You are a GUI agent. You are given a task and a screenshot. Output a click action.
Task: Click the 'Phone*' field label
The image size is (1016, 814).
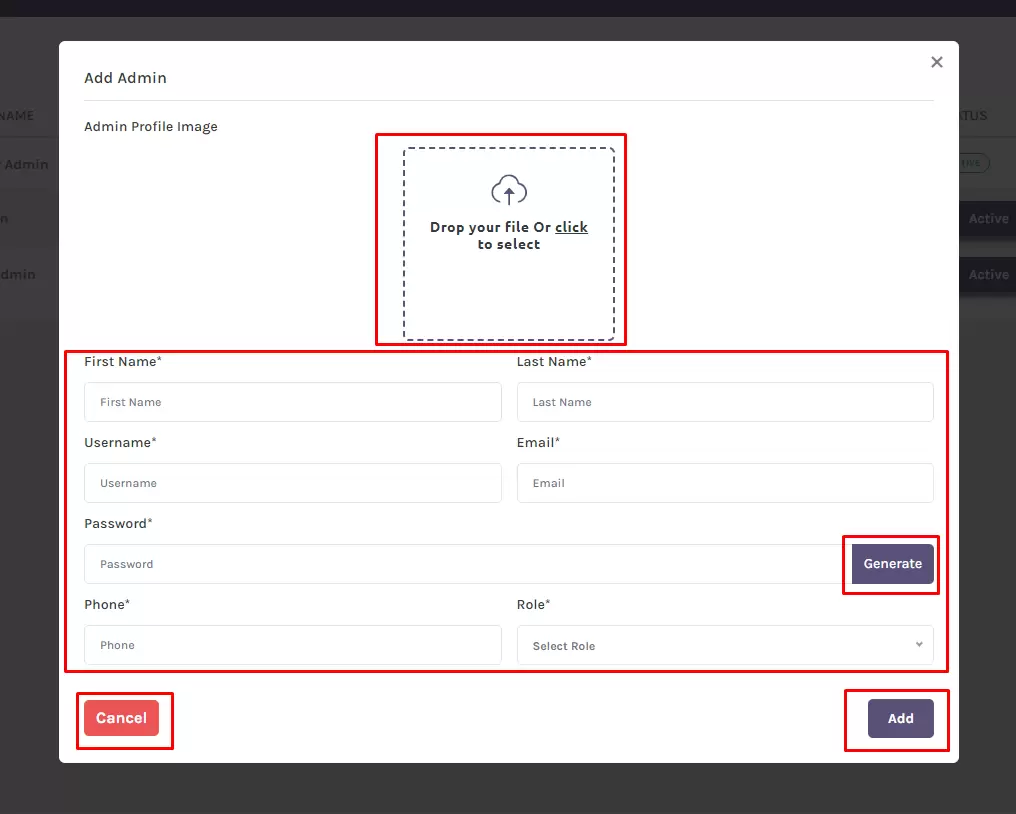107,605
